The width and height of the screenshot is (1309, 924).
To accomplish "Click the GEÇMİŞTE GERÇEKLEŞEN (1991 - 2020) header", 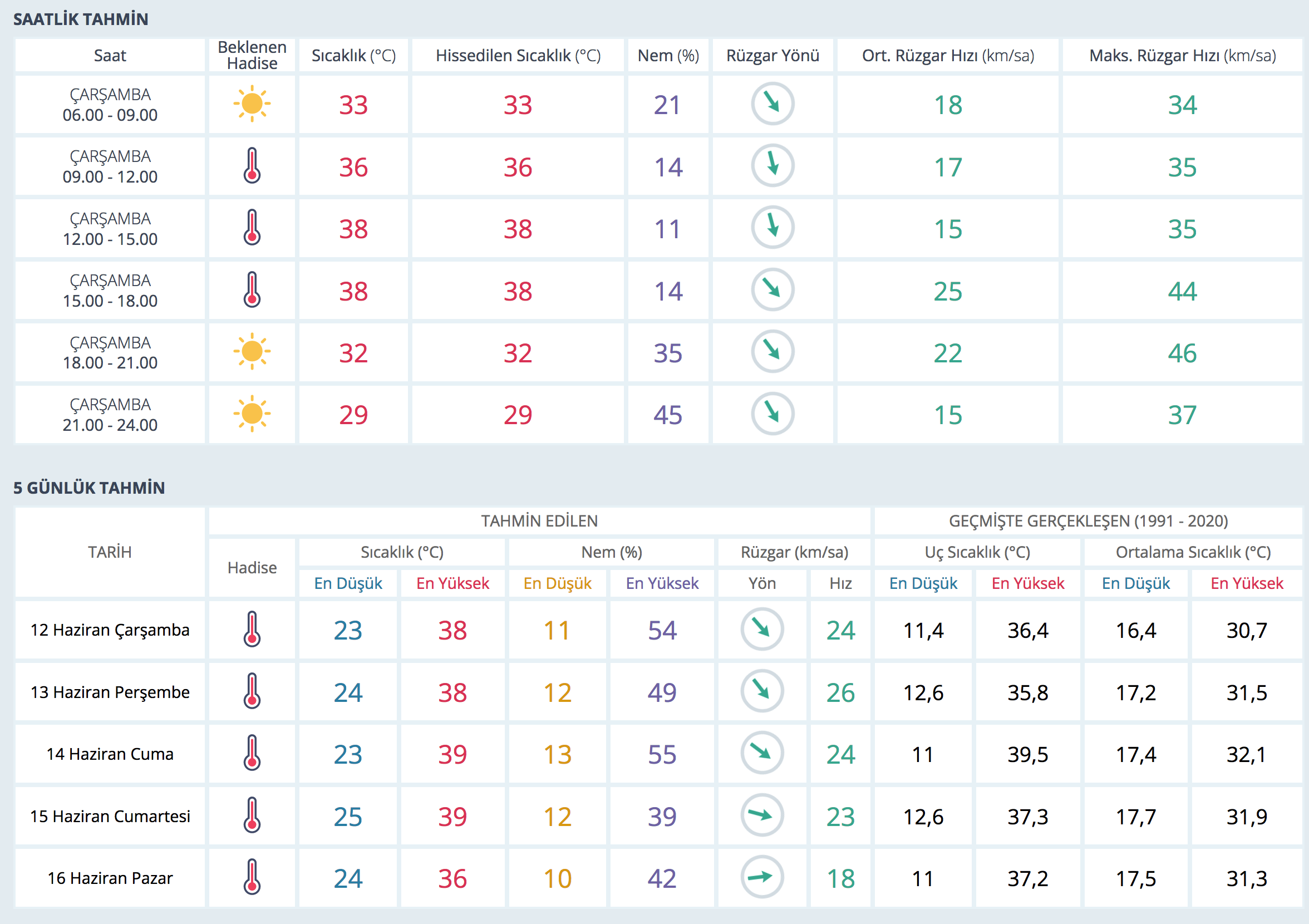I will 1088,521.
